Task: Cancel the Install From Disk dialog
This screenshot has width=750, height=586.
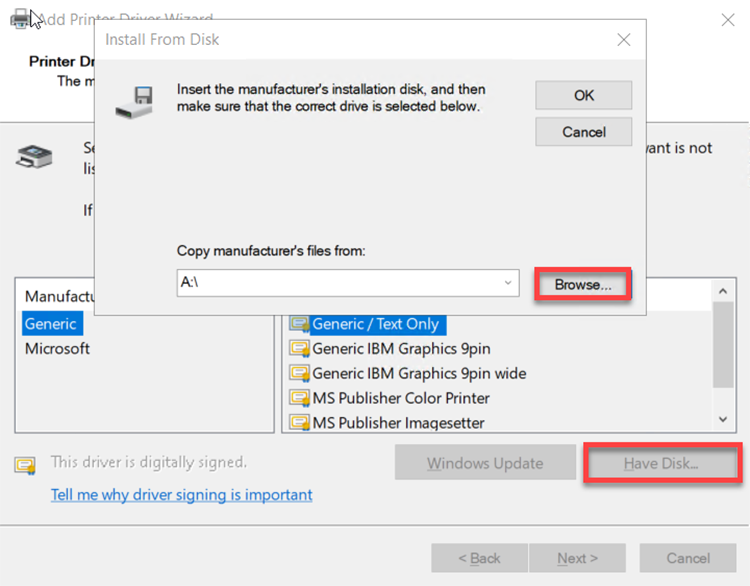Action: (x=584, y=132)
